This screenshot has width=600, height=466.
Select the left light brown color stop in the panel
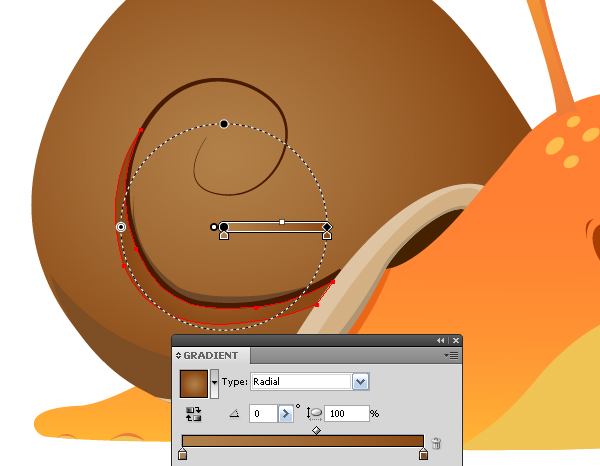point(183,454)
